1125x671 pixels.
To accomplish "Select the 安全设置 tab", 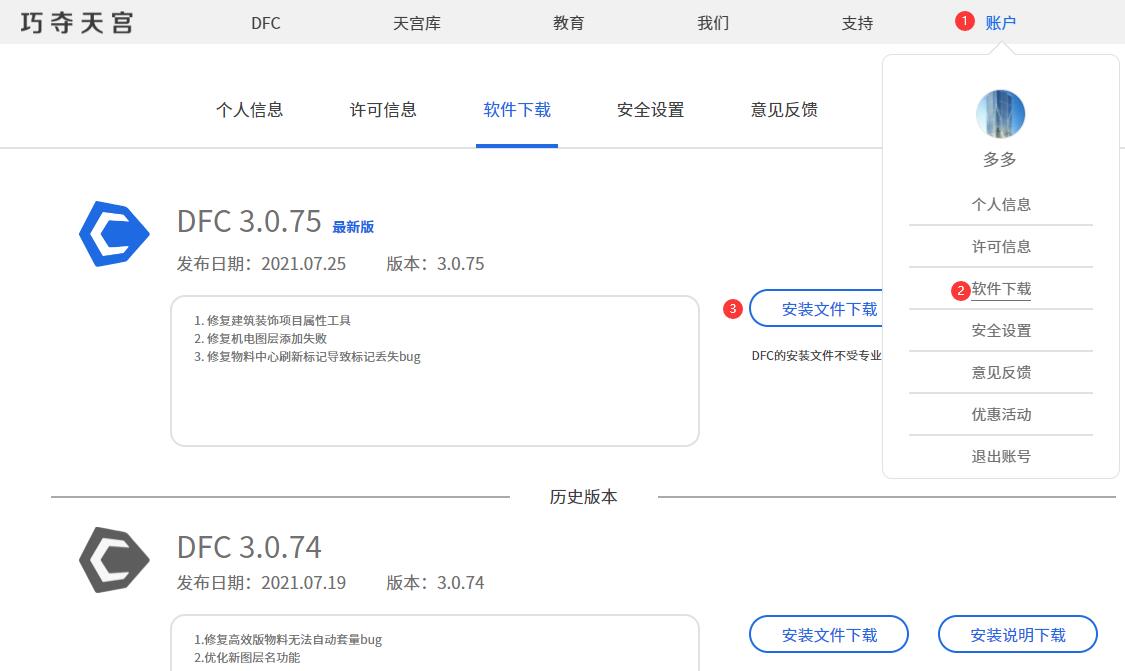I will click(651, 110).
